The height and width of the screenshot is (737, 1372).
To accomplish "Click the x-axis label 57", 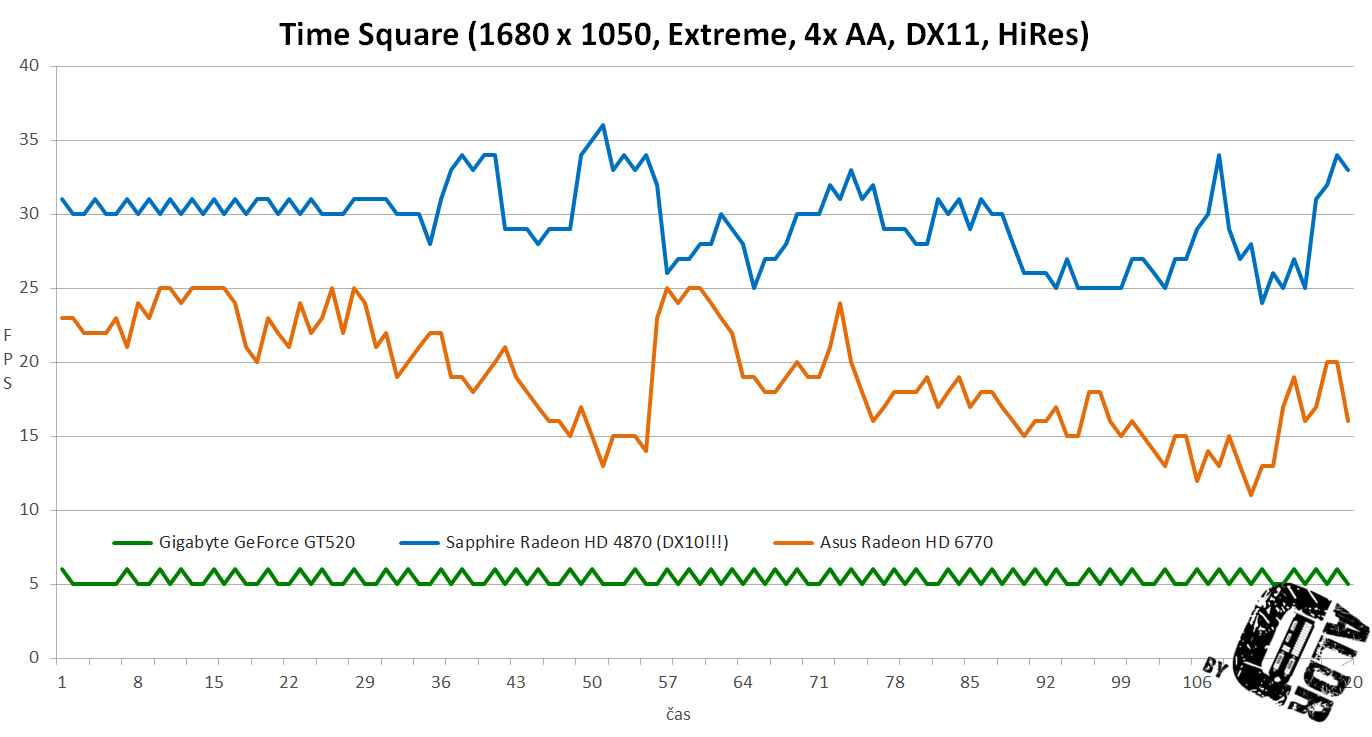I will (668, 682).
